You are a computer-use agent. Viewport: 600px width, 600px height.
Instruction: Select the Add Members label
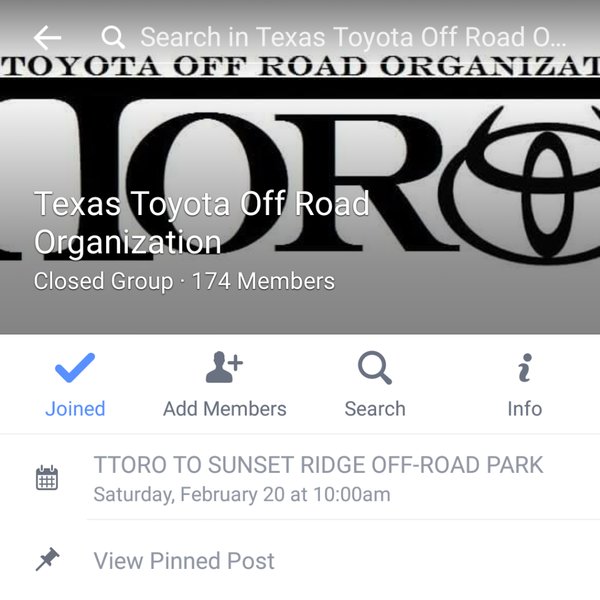(x=225, y=409)
